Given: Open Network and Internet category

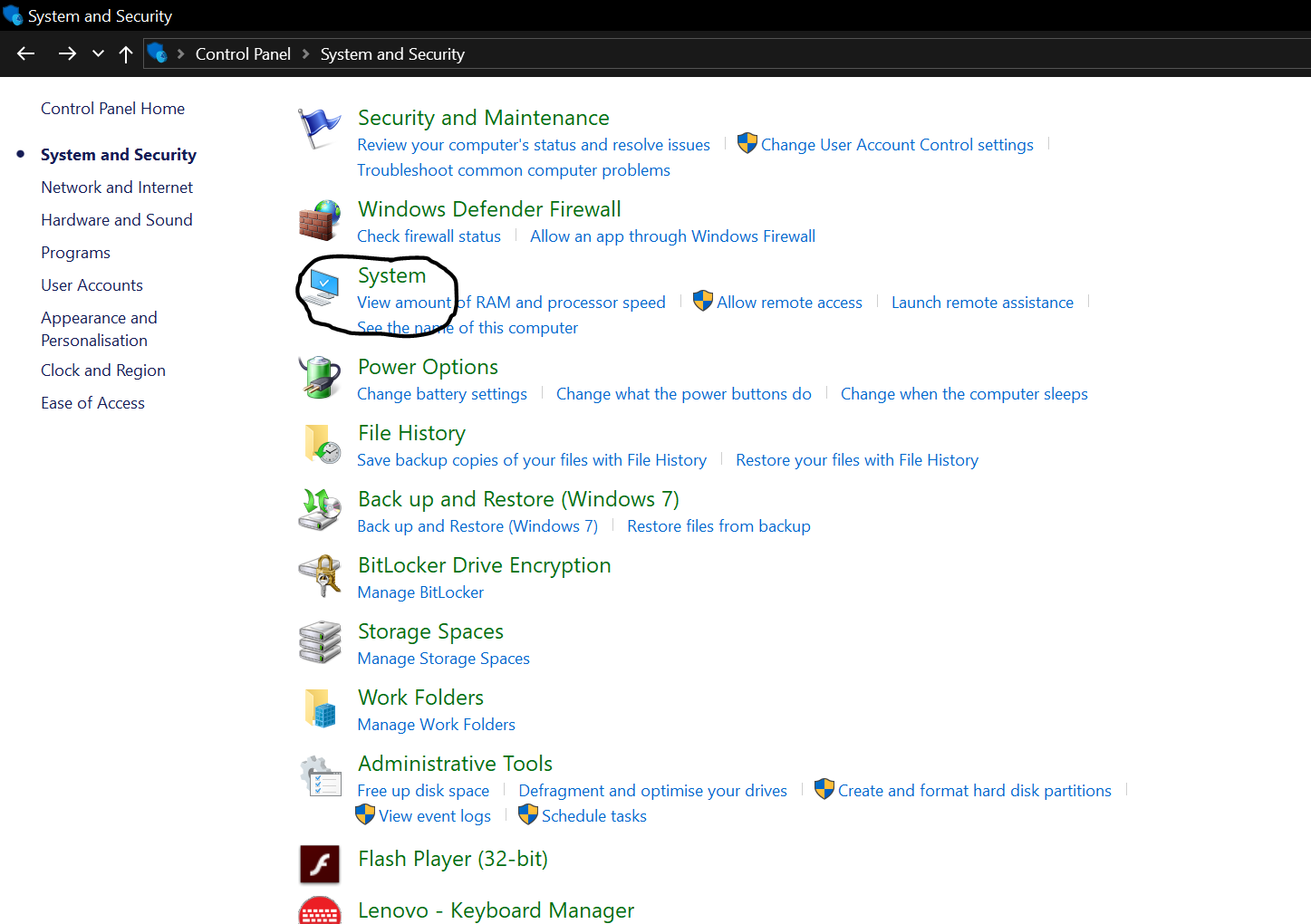Looking at the screenshot, I should pyautogui.click(x=117, y=188).
